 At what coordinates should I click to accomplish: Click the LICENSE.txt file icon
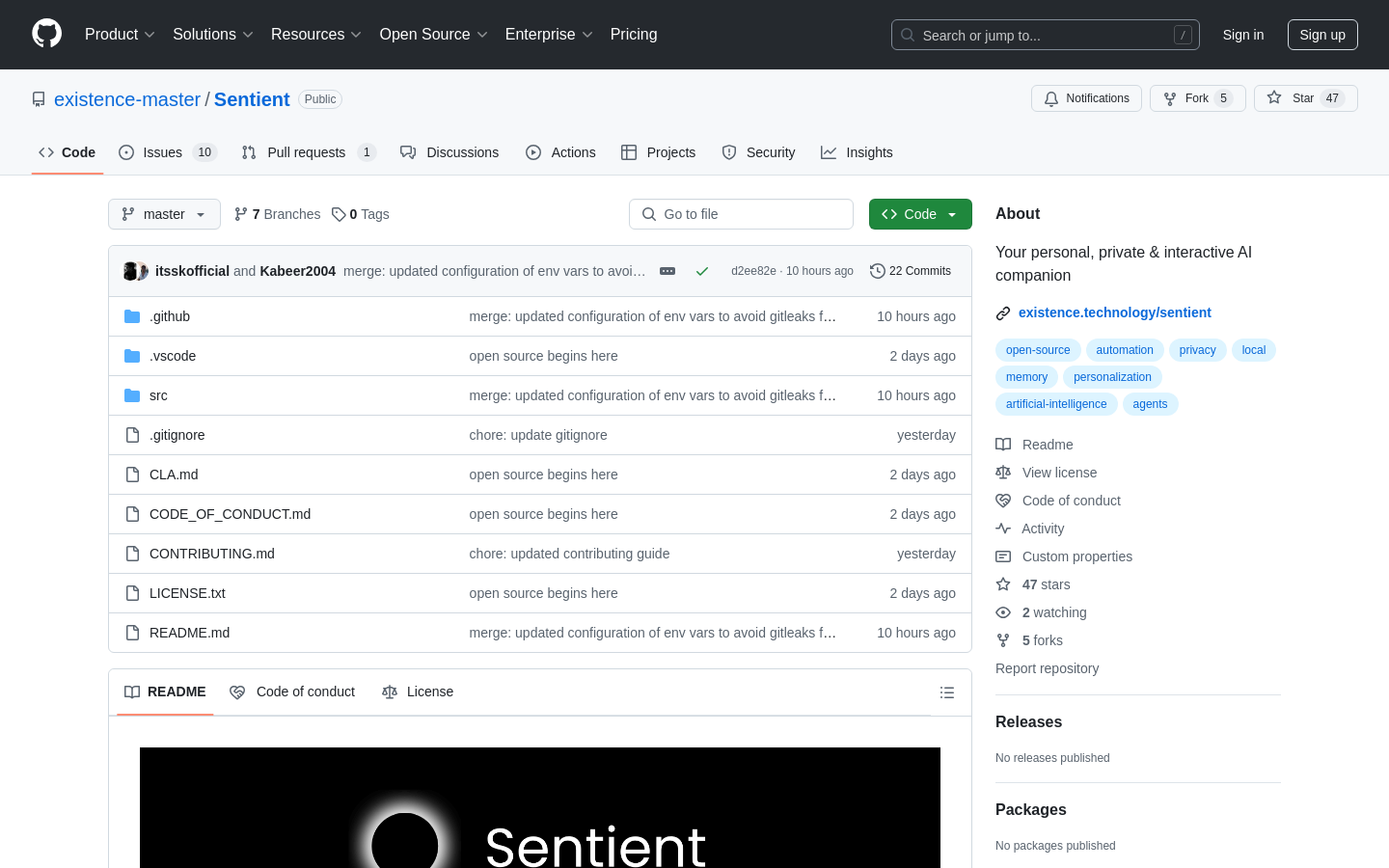click(132, 593)
